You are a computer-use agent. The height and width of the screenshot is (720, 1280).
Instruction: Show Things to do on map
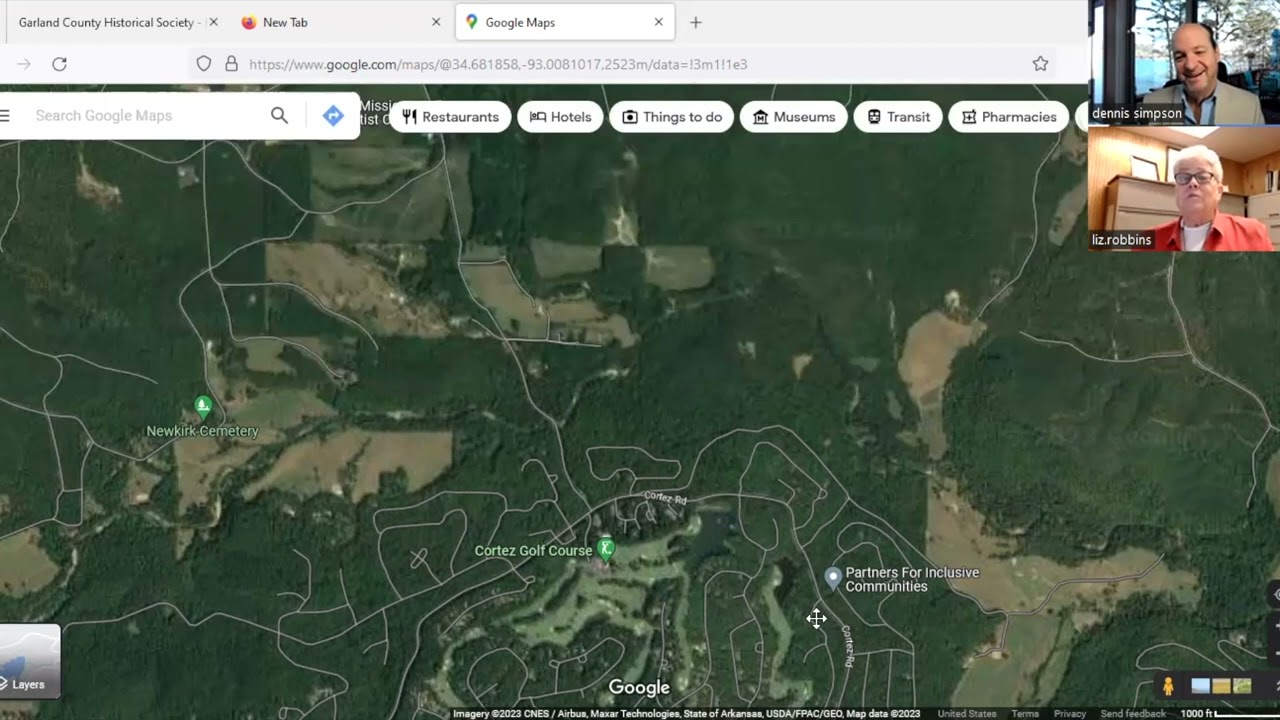[671, 117]
